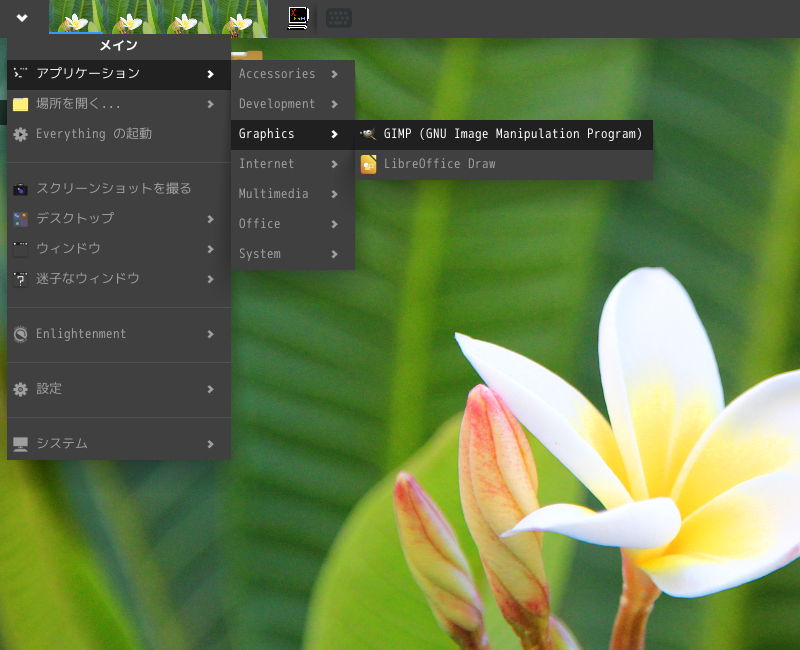Open the Multimedia category
The image size is (800, 650).
click(293, 194)
